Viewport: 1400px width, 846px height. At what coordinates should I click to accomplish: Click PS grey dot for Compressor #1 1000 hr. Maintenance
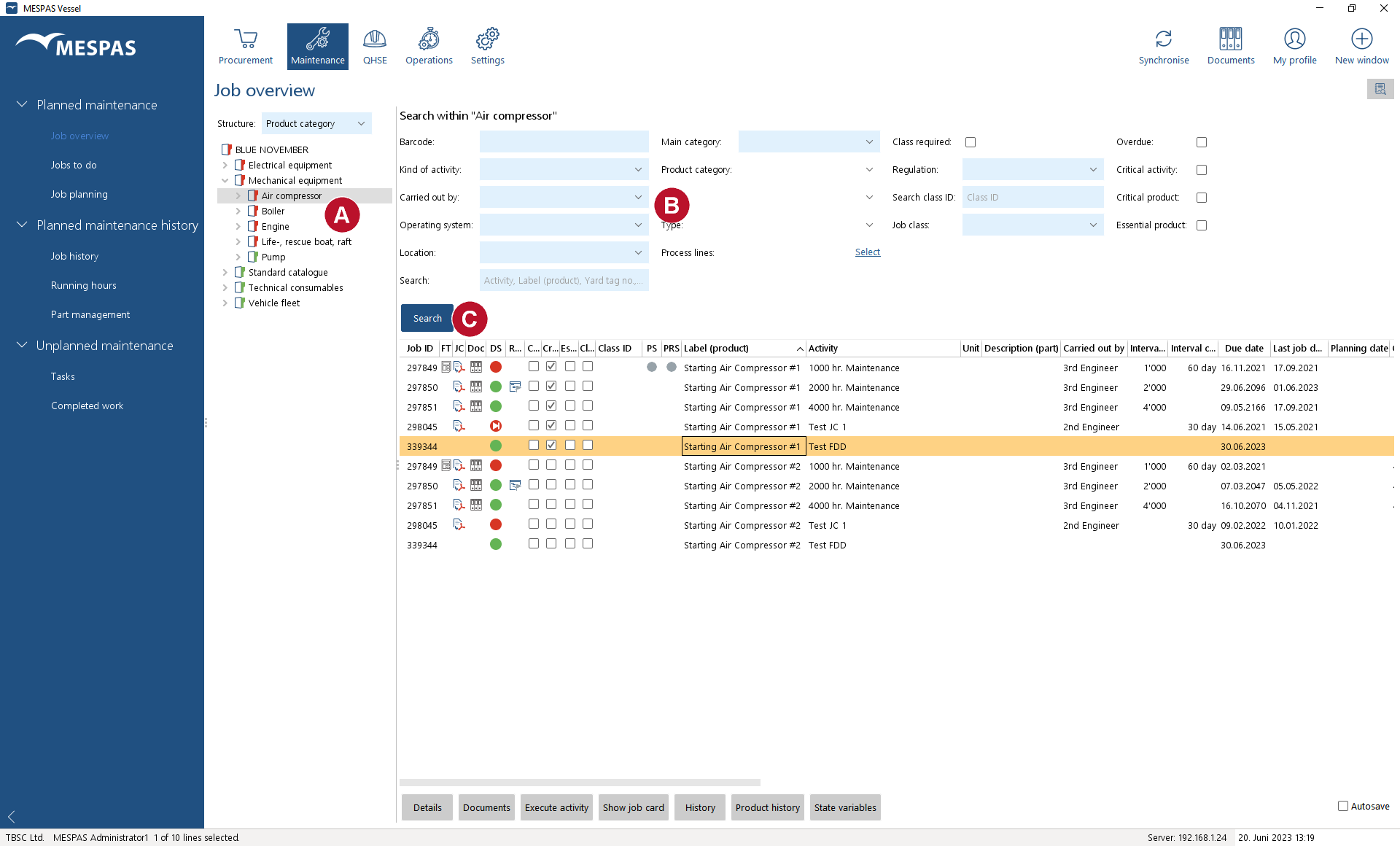click(x=652, y=367)
